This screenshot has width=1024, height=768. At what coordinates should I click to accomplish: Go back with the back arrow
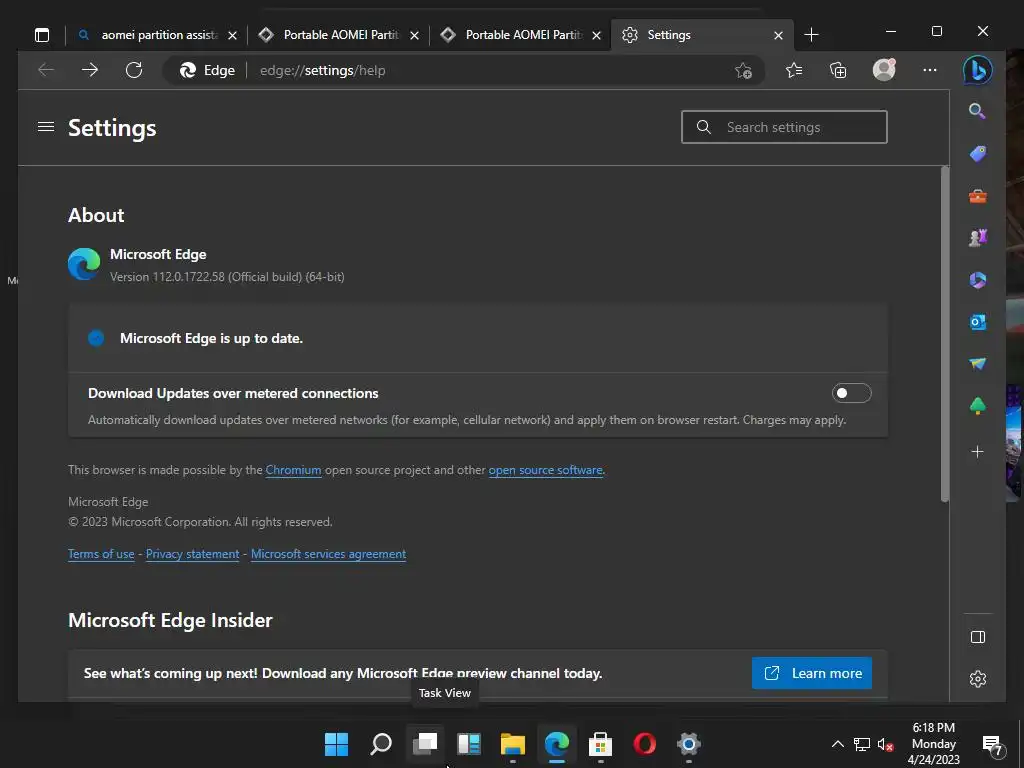pos(46,70)
